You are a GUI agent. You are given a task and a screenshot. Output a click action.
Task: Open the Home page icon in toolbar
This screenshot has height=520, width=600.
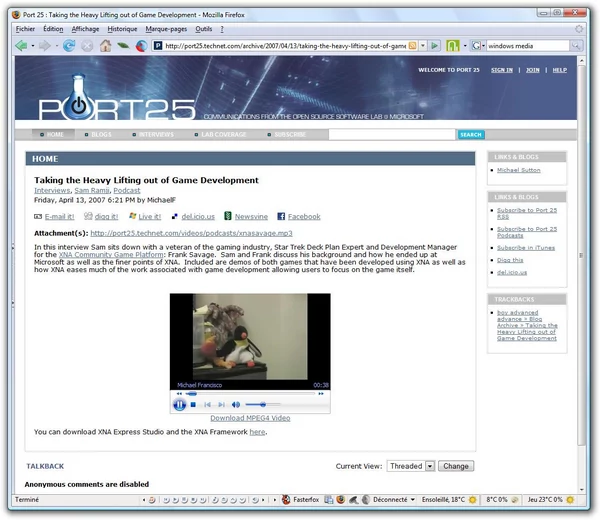coord(105,46)
